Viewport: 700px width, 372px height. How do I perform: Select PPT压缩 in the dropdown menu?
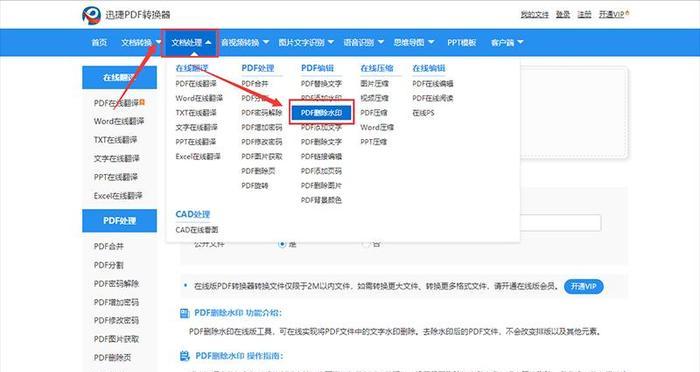point(374,142)
